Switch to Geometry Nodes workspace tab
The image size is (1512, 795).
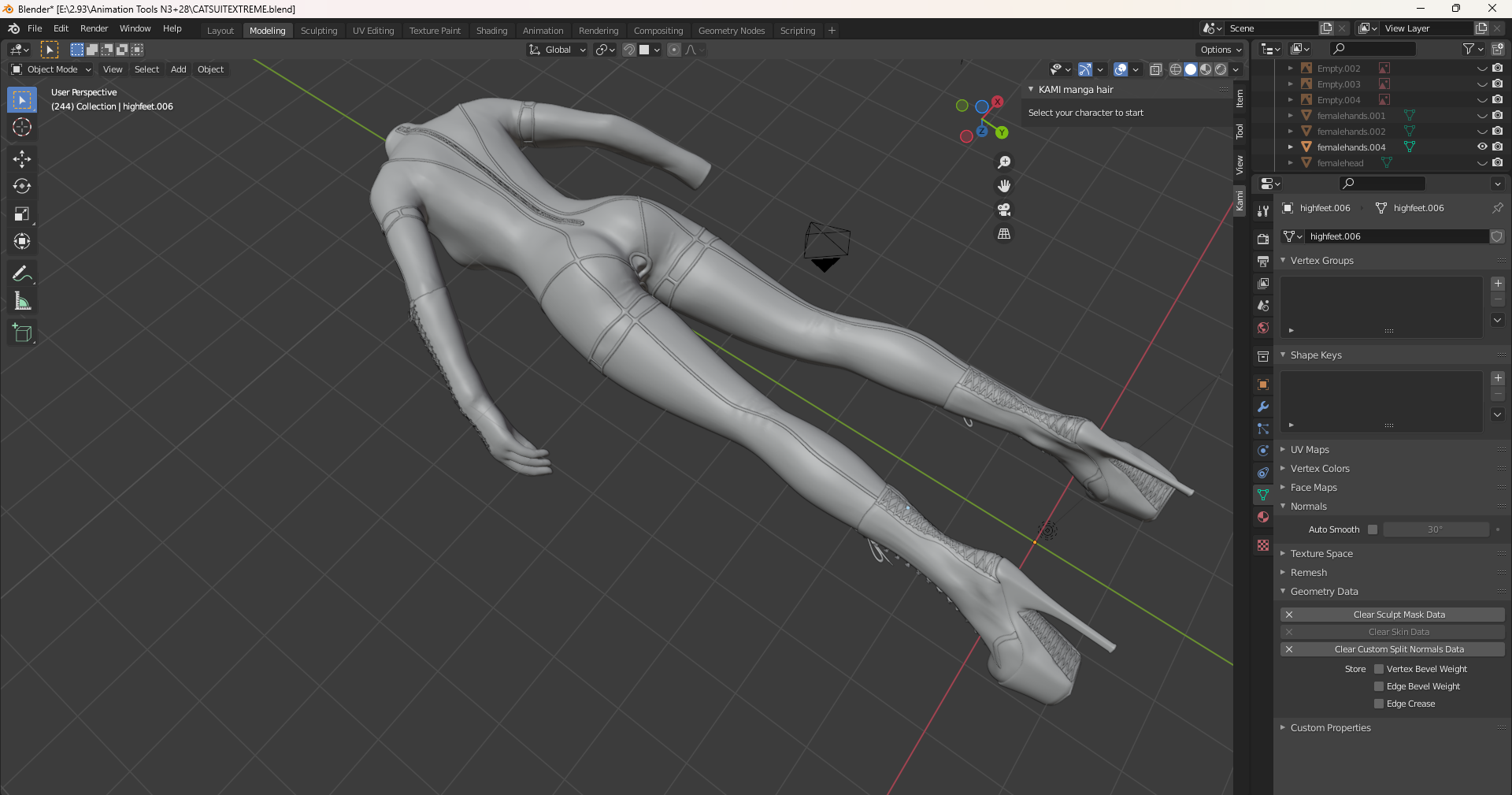coord(732,31)
